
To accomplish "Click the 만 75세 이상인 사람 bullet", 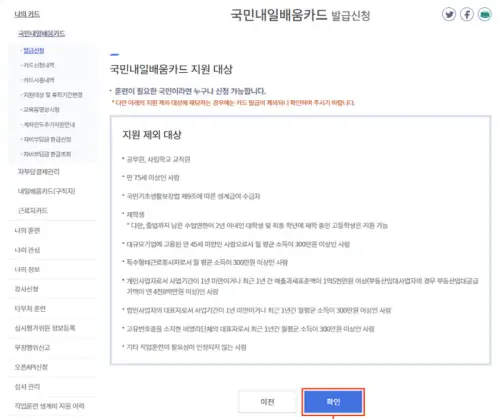I will click(x=153, y=178).
